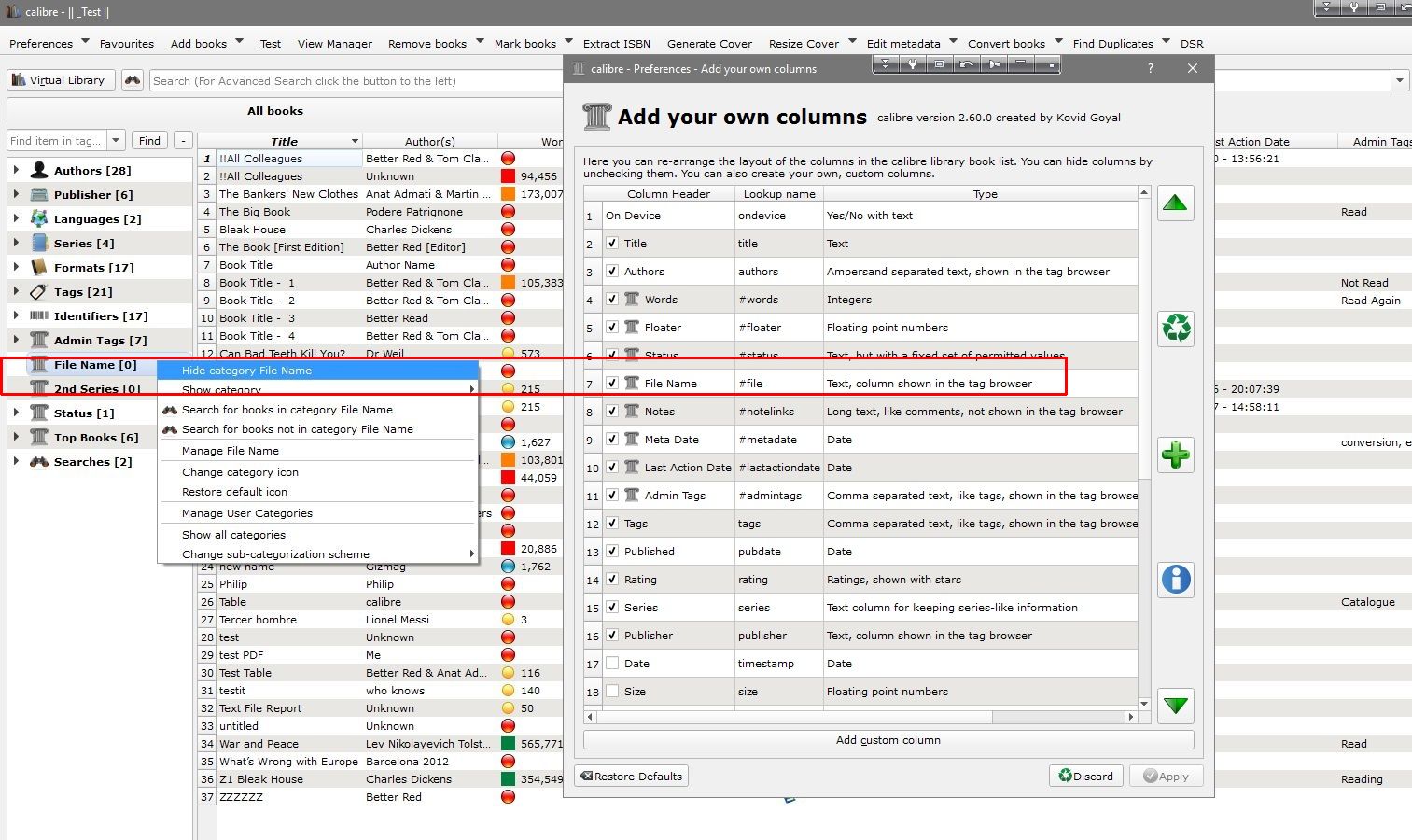
Task: Choose Change category icon
Action: (317, 472)
